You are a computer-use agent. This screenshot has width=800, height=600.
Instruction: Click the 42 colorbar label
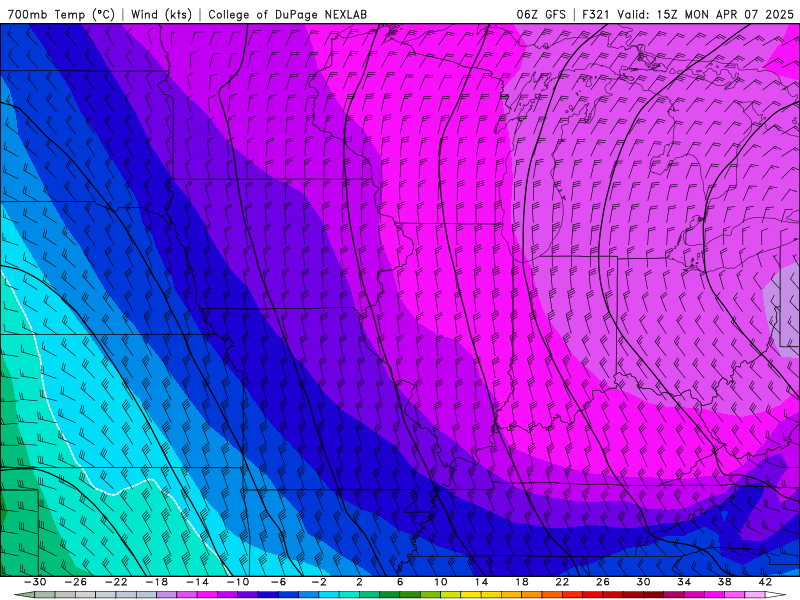click(x=765, y=582)
